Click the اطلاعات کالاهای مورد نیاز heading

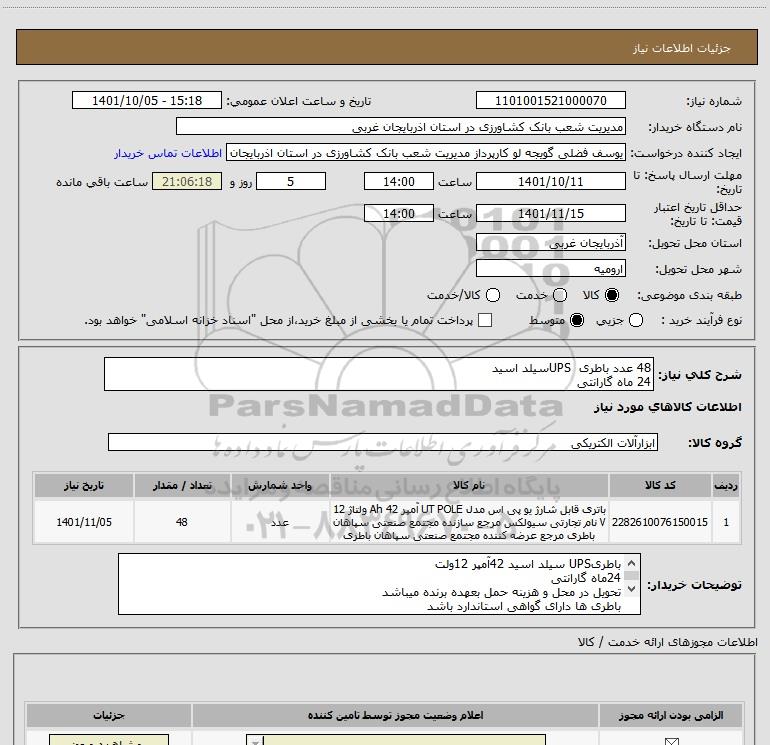668,407
